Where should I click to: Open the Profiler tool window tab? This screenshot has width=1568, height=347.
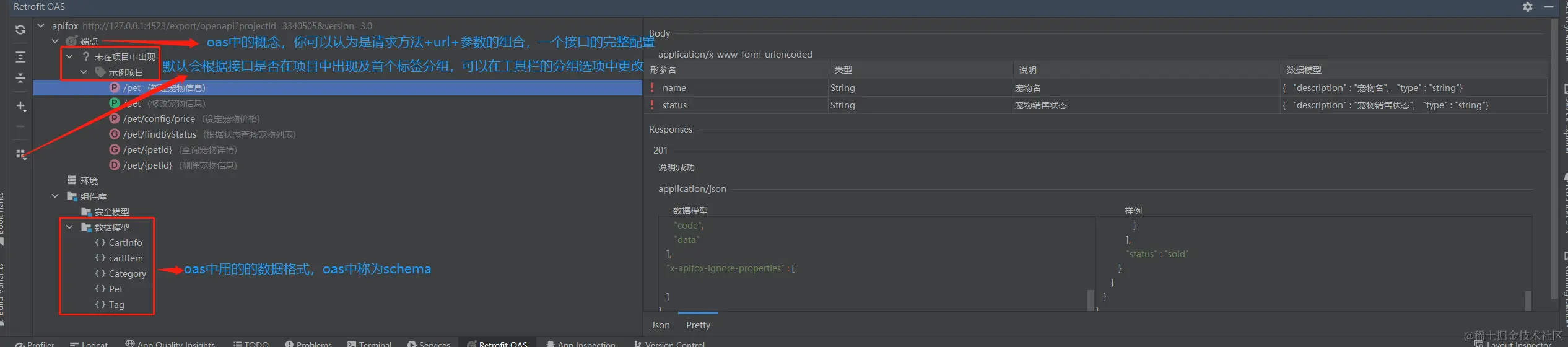pyautogui.click(x=35, y=343)
